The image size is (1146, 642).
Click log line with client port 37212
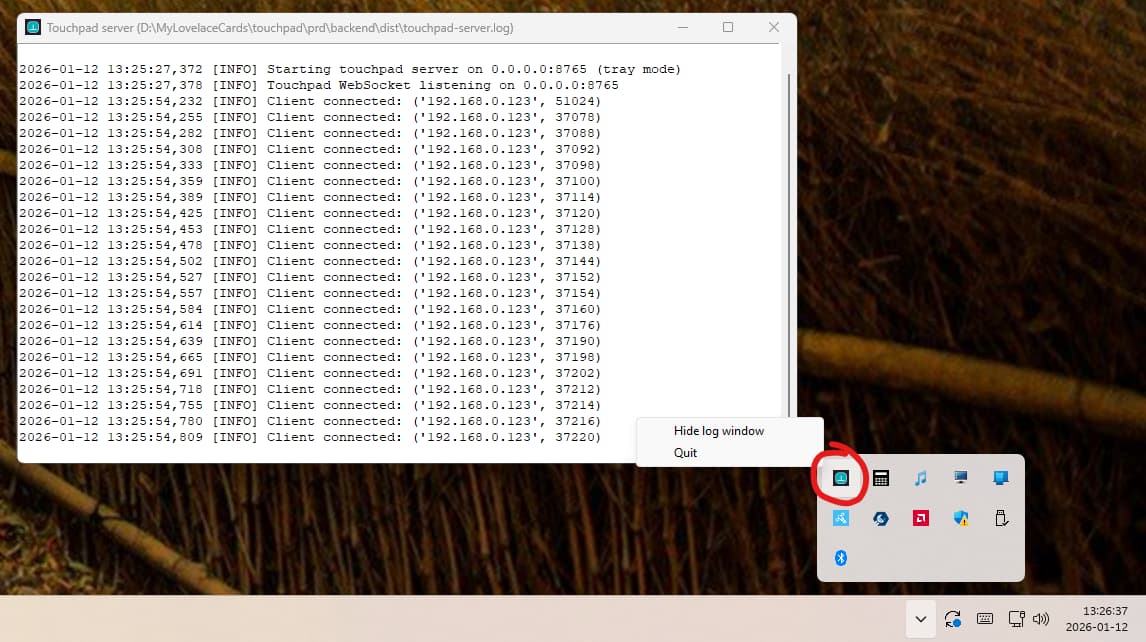point(310,390)
